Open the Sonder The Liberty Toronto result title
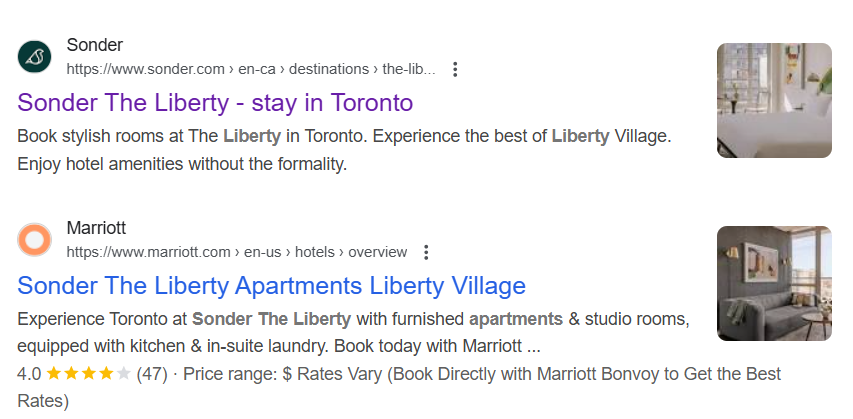 pyautogui.click(x=215, y=102)
